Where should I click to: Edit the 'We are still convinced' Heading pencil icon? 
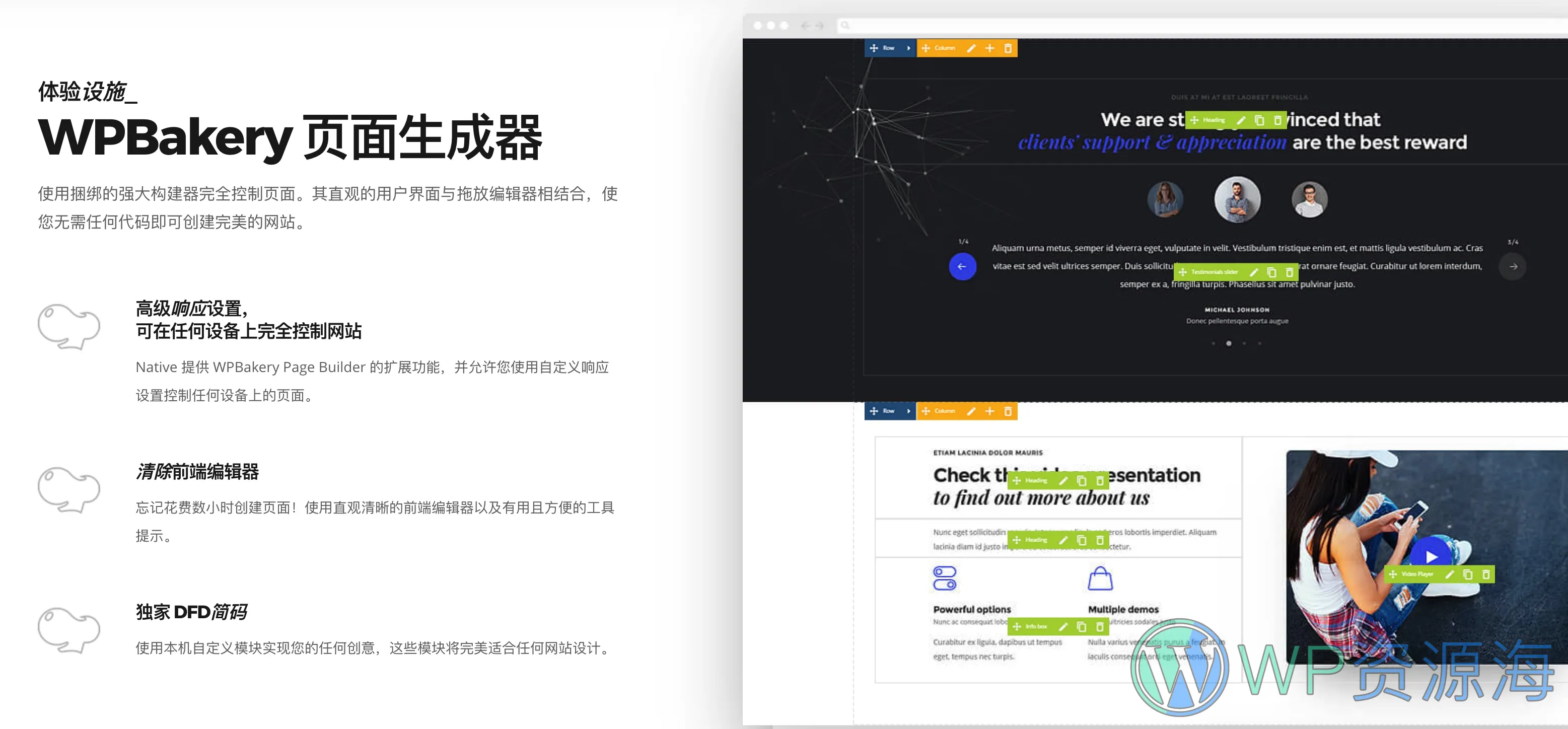pos(1241,120)
